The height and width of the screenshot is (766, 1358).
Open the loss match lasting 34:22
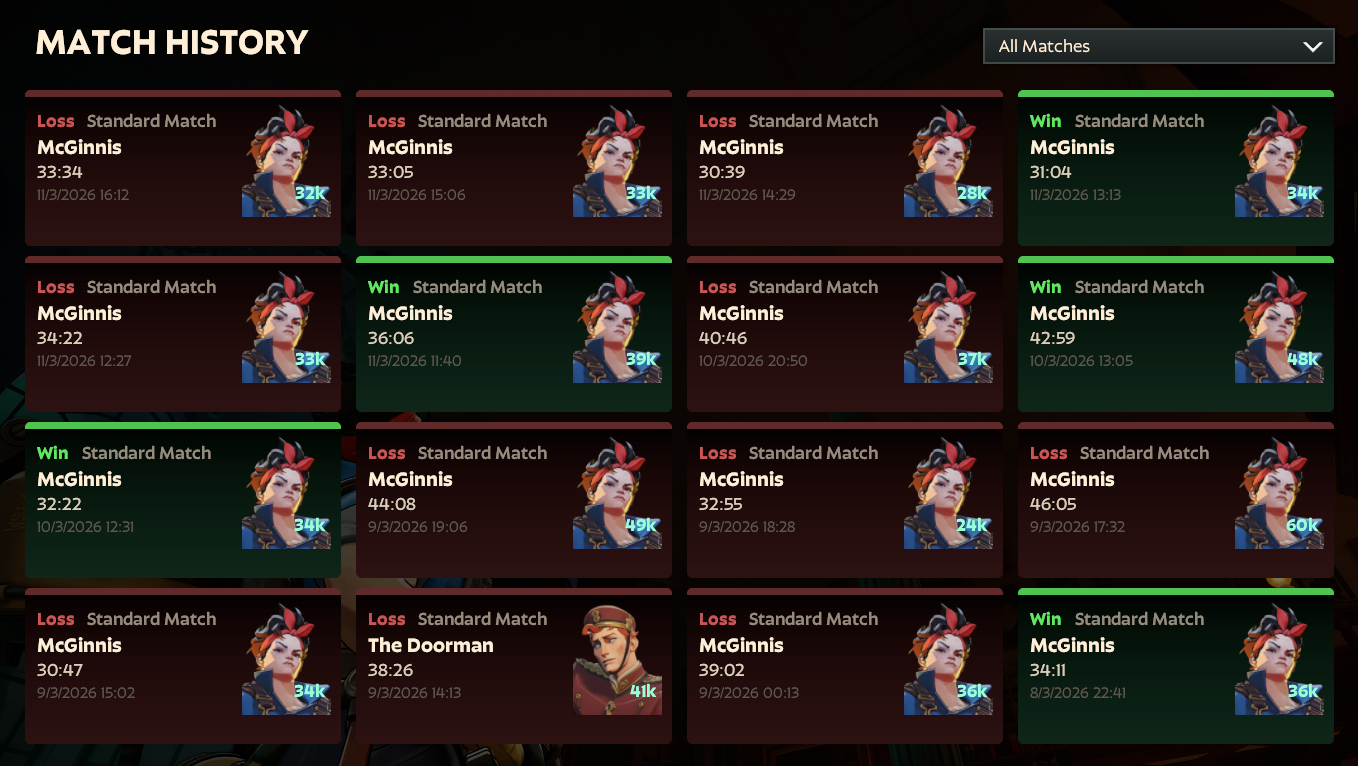point(183,334)
